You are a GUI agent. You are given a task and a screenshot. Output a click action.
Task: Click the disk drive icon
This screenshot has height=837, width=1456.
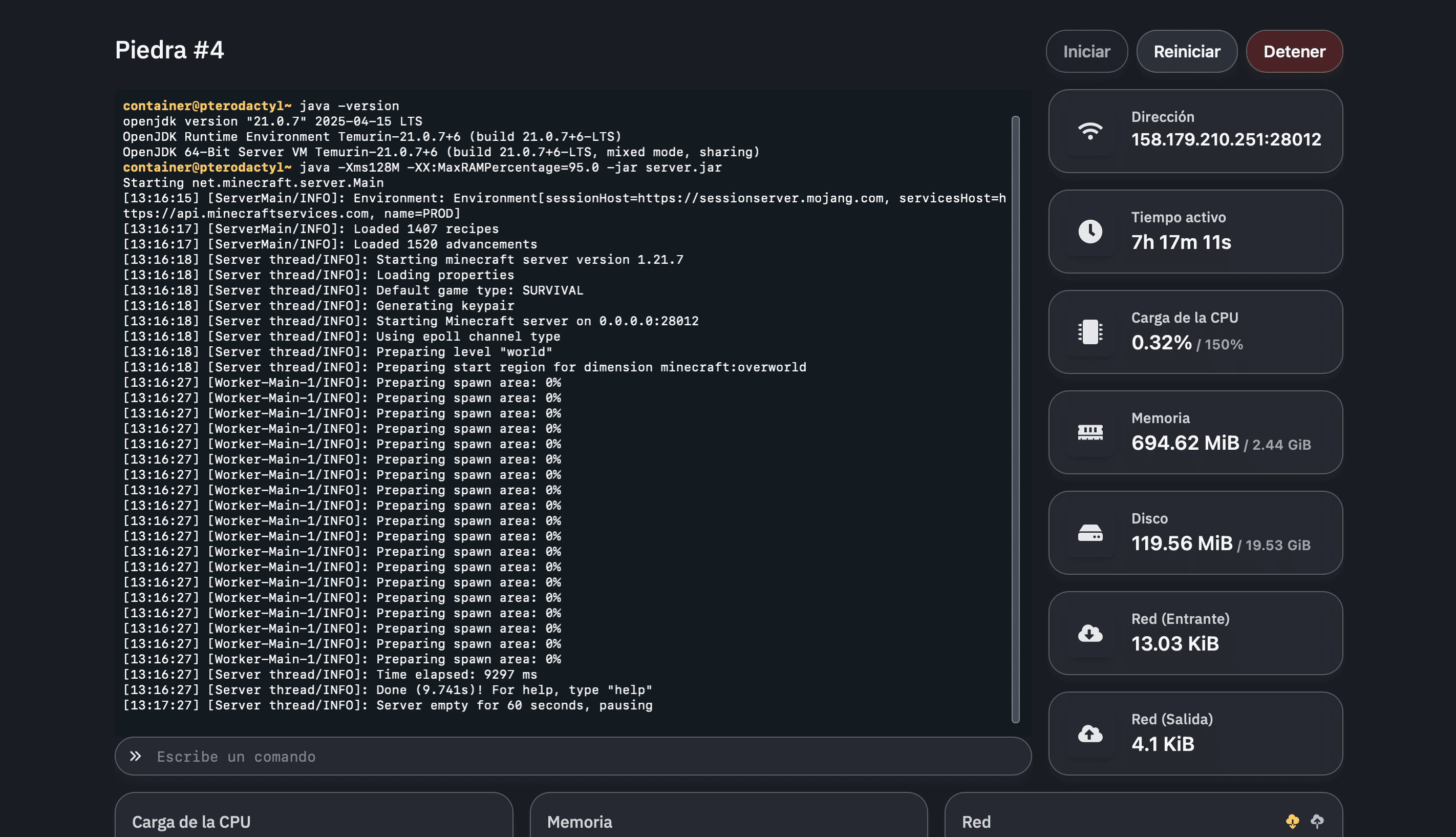(1089, 533)
